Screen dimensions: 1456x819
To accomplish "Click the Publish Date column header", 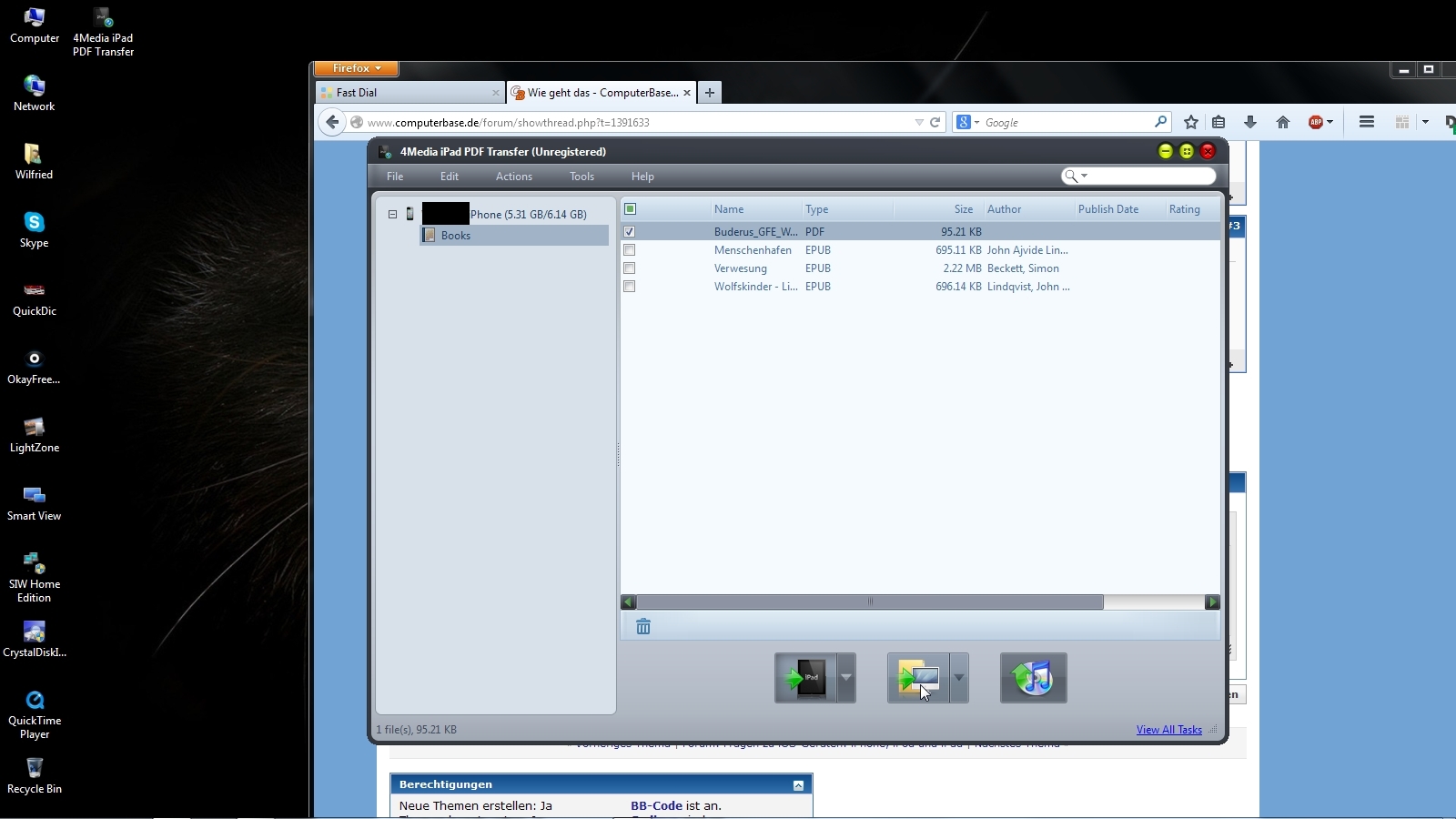I will coord(1119,209).
